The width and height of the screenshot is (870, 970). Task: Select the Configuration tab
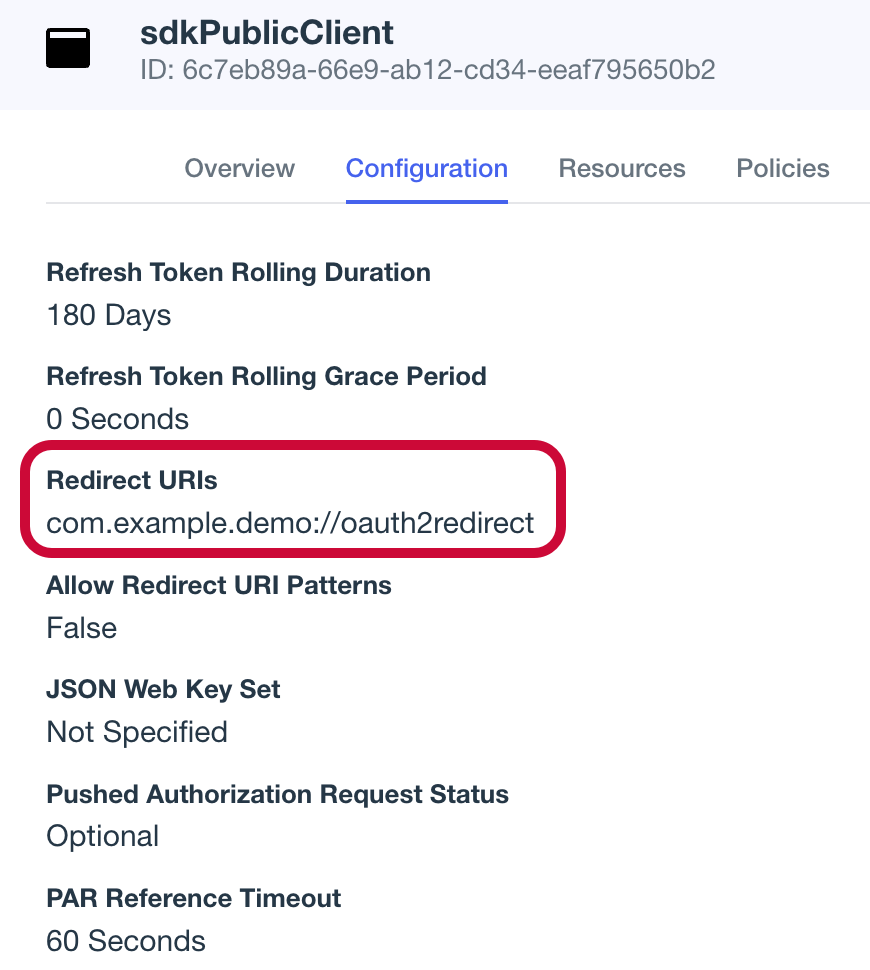(x=426, y=168)
